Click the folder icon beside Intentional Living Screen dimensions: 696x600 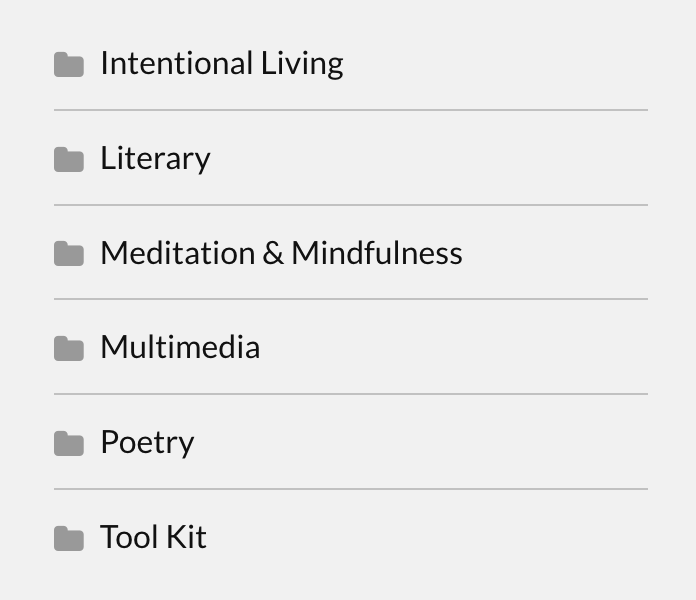click(68, 65)
